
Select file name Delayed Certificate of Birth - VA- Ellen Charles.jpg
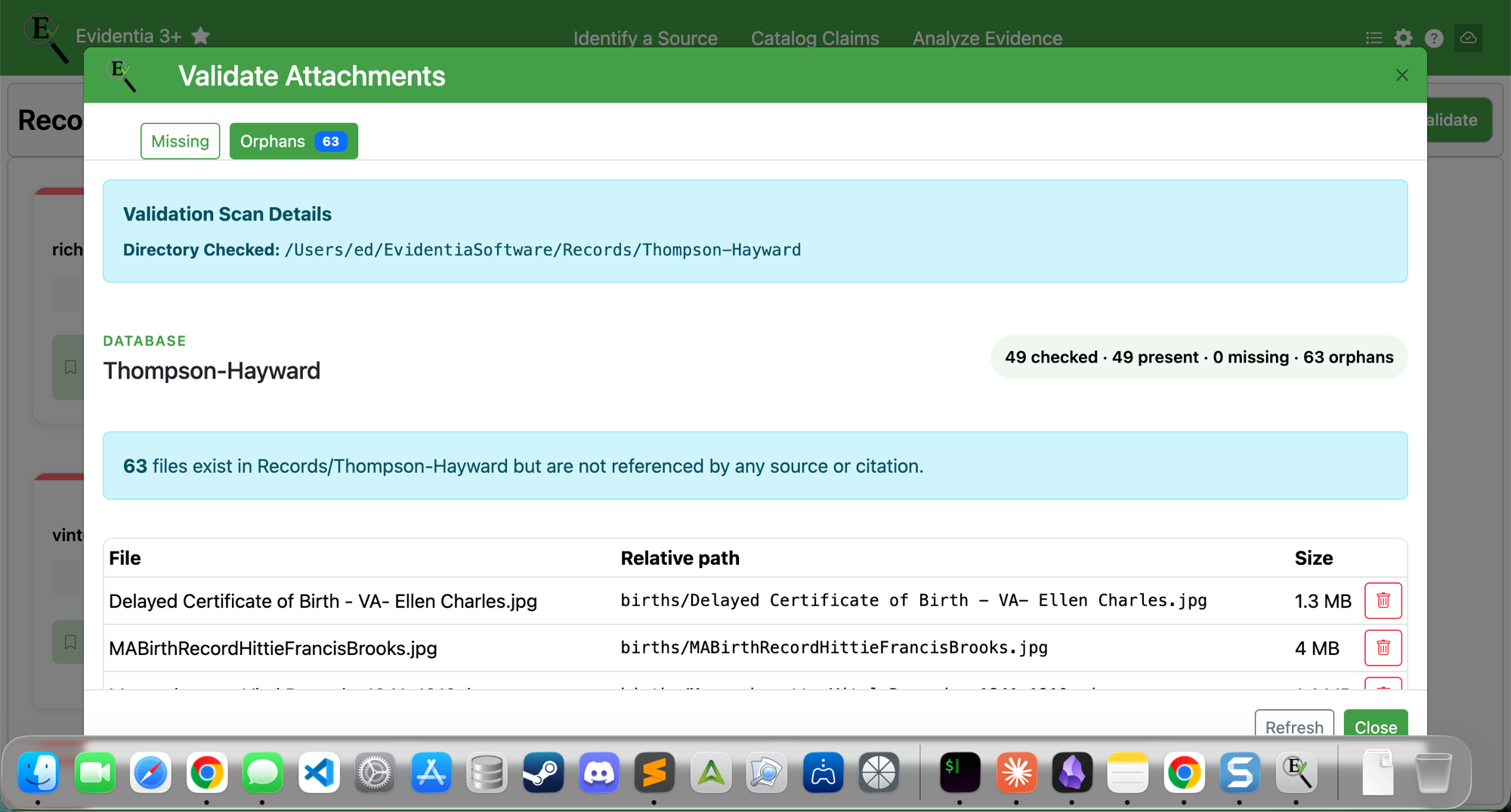[x=323, y=601]
